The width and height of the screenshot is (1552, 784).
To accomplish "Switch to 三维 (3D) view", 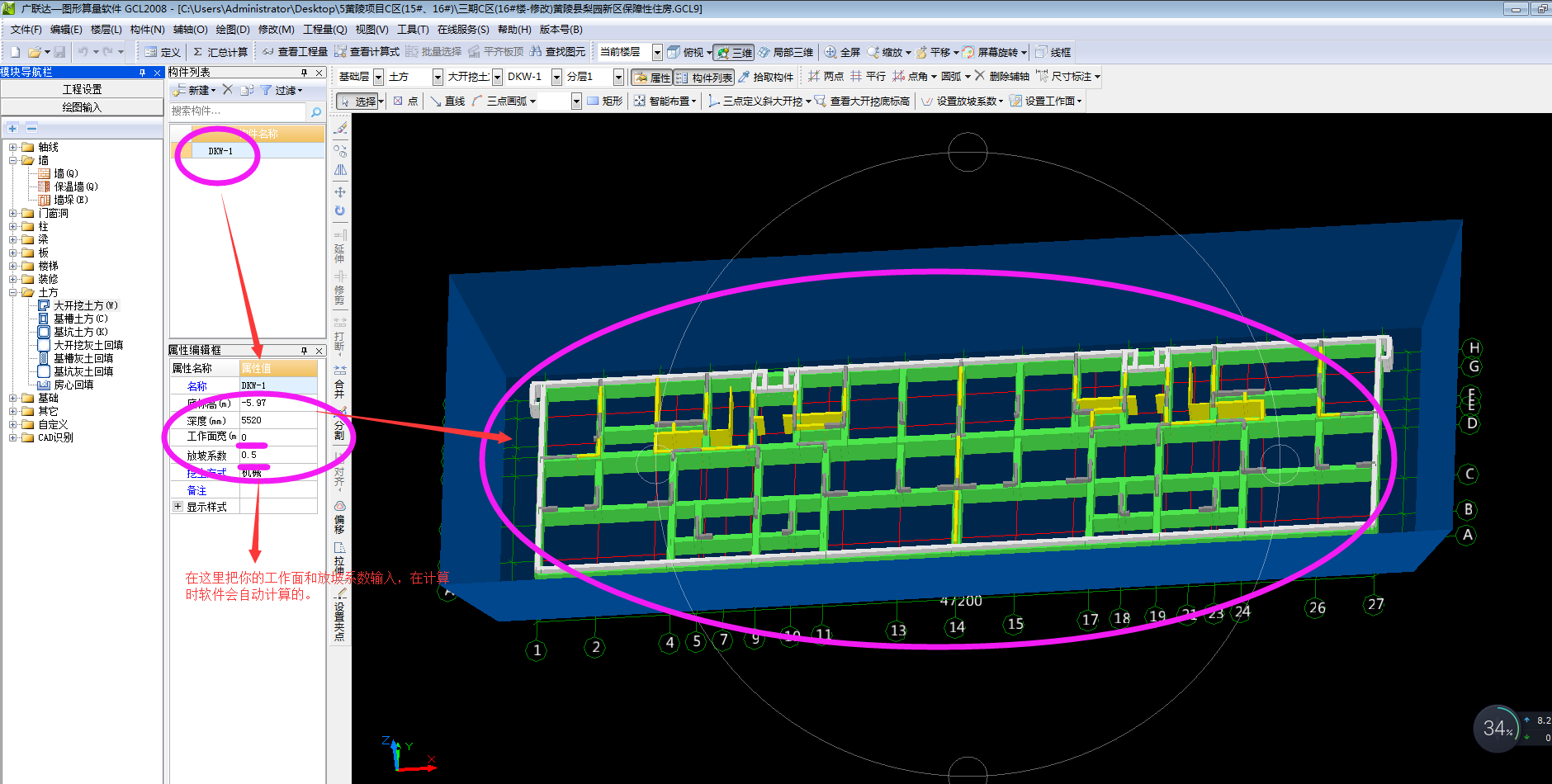I will pyautogui.click(x=733, y=52).
